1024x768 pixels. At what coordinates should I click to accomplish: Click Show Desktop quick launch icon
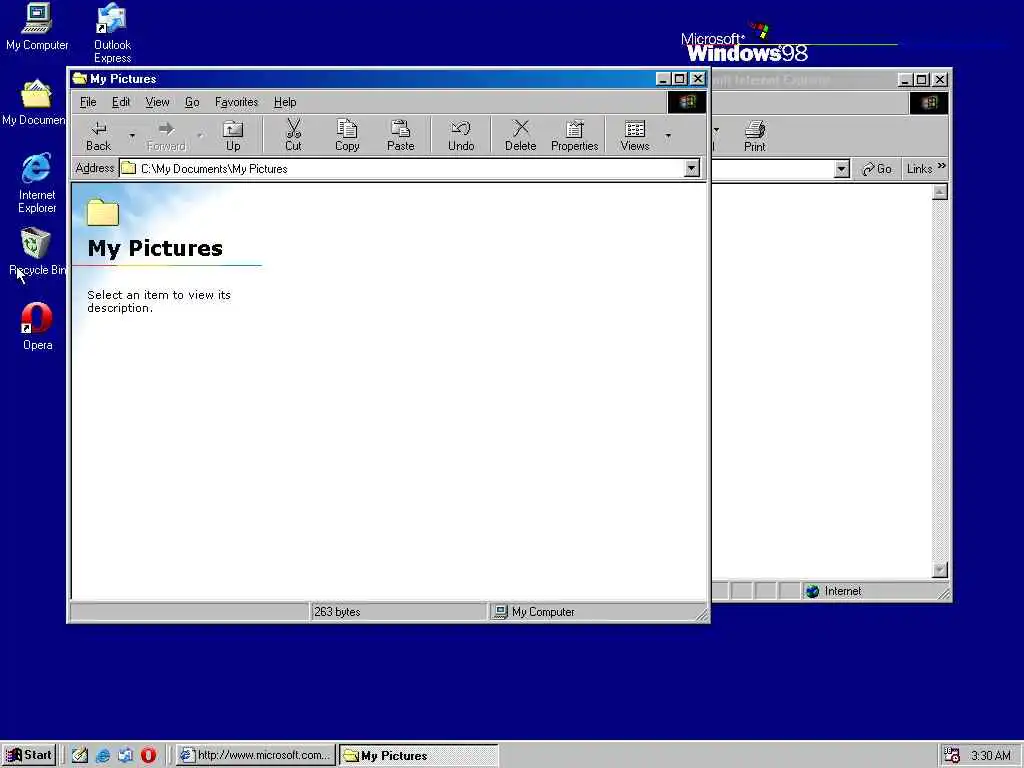pos(80,755)
